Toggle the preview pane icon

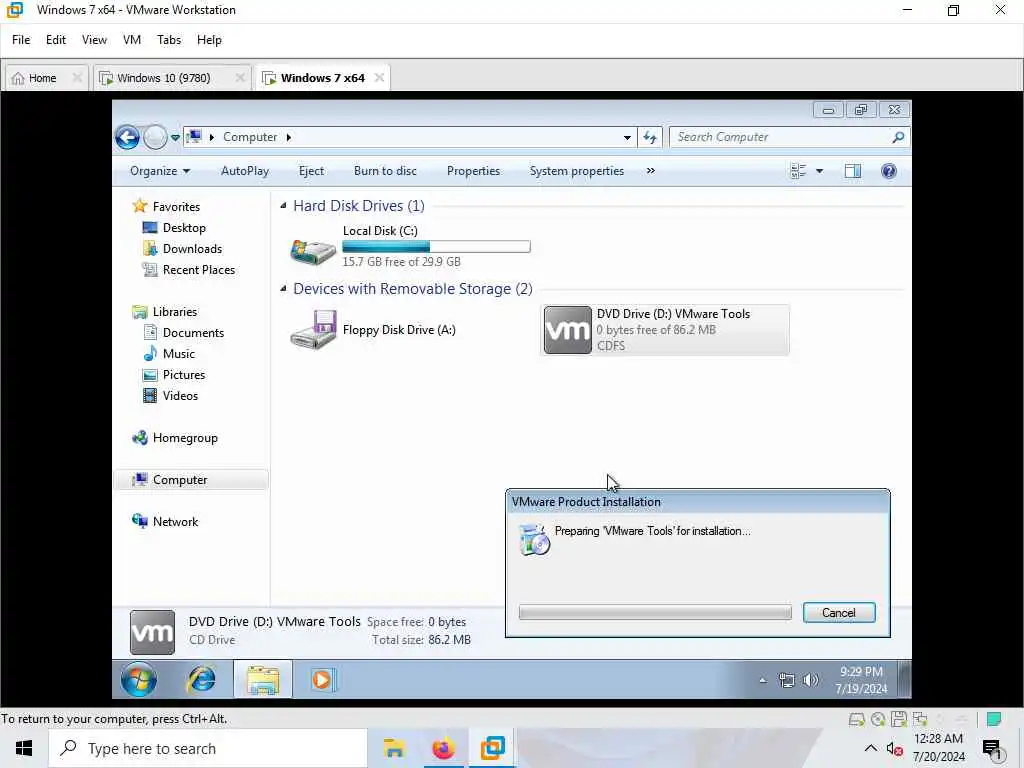pos(853,171)
